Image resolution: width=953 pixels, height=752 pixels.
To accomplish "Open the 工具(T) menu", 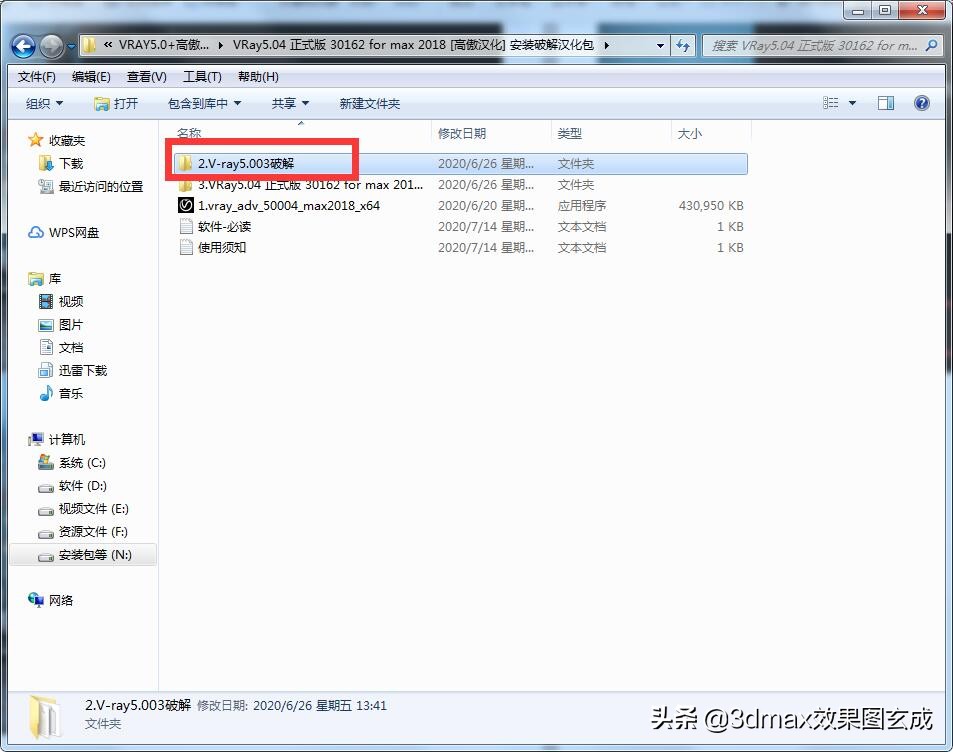I will pyautogui.click(x=202, y=77).
